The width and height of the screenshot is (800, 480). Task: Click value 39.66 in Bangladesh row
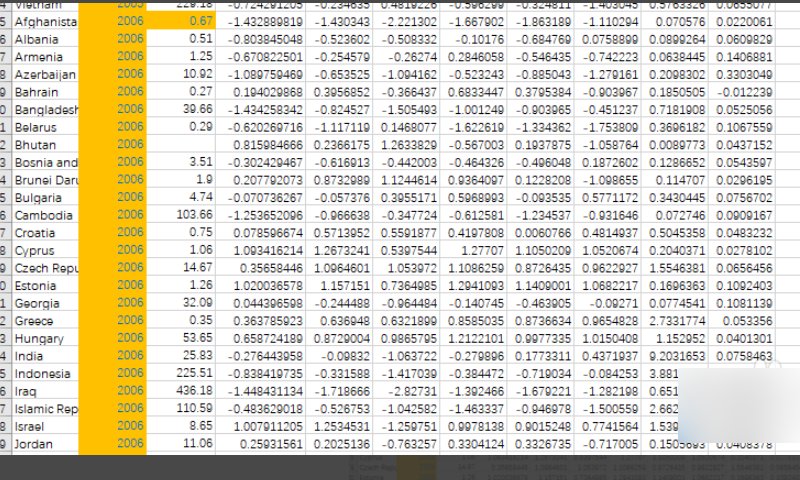181,109
